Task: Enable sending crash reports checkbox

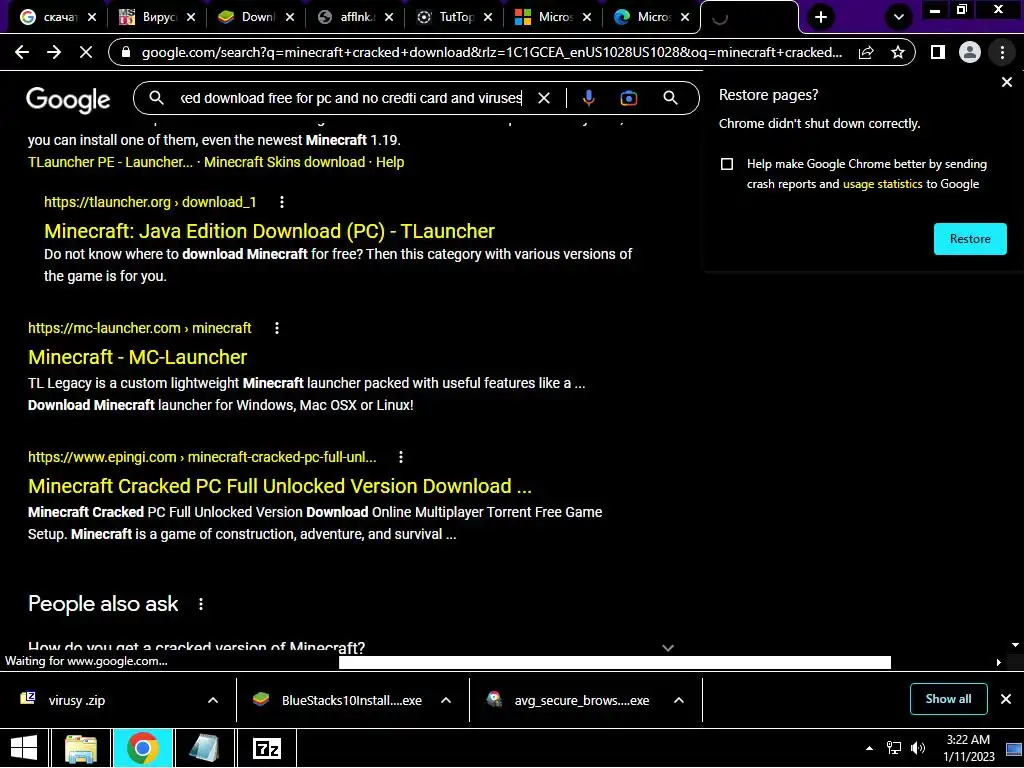Action: [727, 164]
